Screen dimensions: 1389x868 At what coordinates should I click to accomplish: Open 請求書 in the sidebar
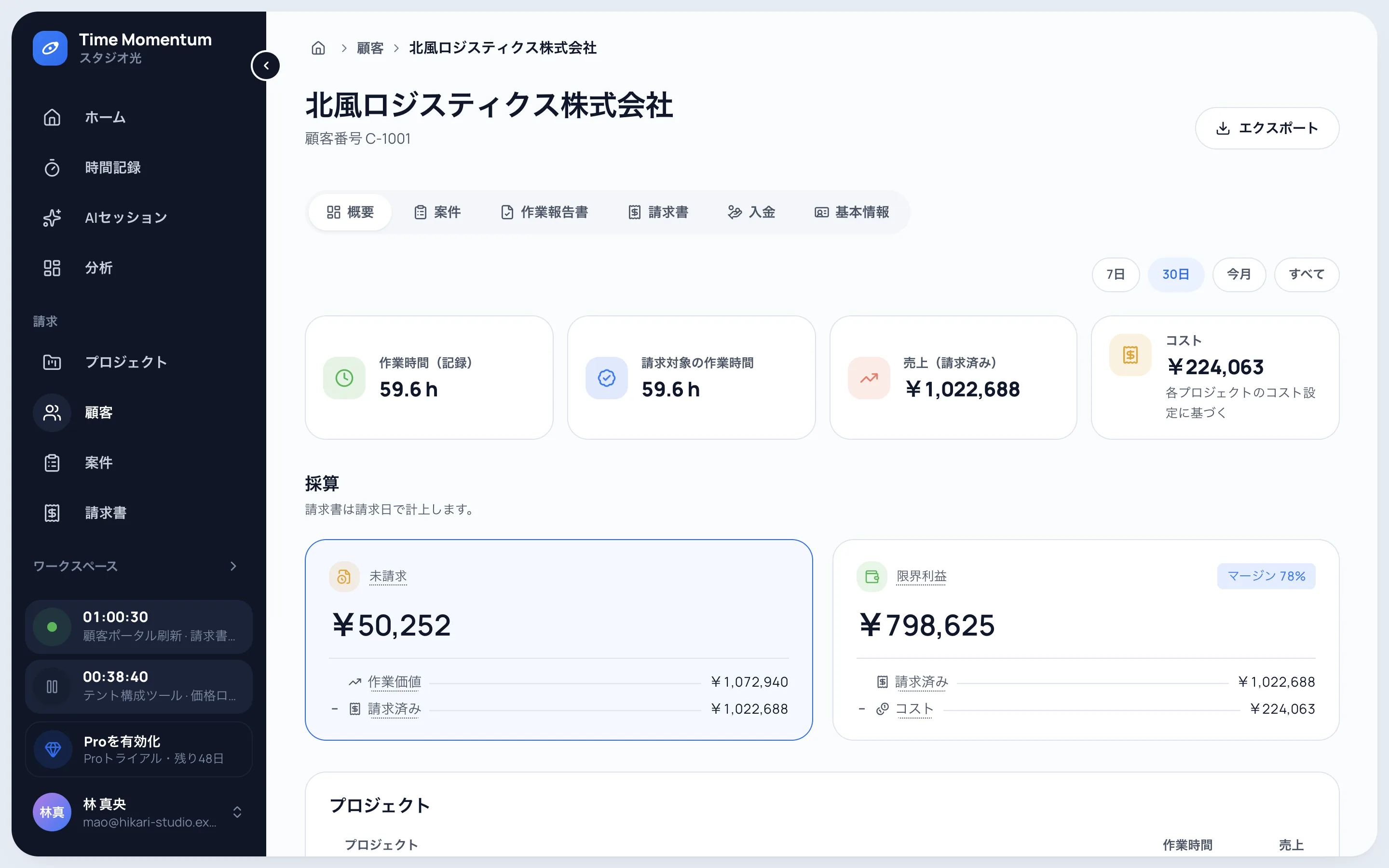click(x=139, y=513)
